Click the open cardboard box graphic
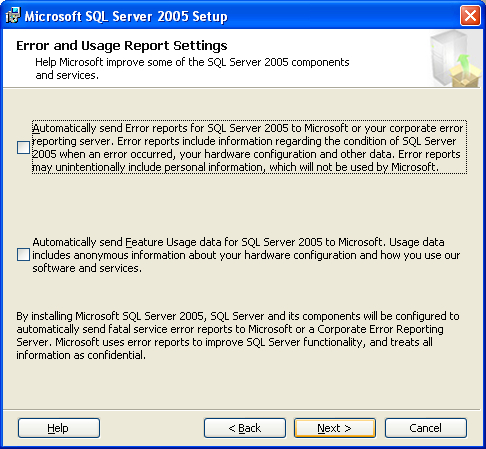 point(465,77)
